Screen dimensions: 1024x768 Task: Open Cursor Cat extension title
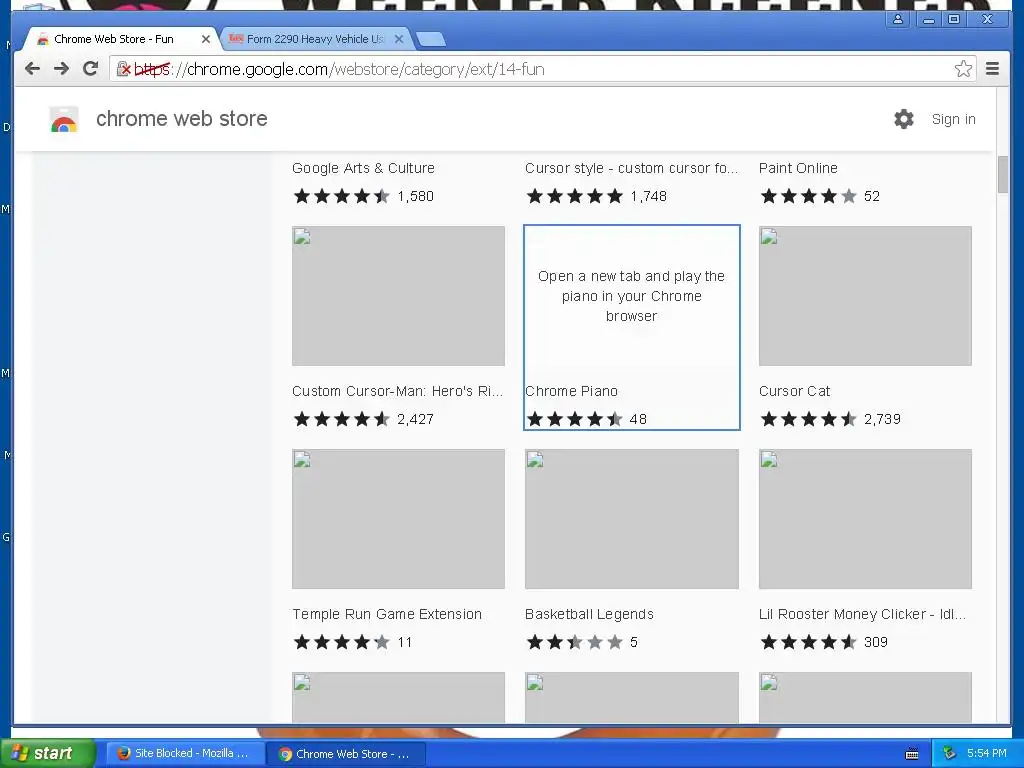click(794, 391)
